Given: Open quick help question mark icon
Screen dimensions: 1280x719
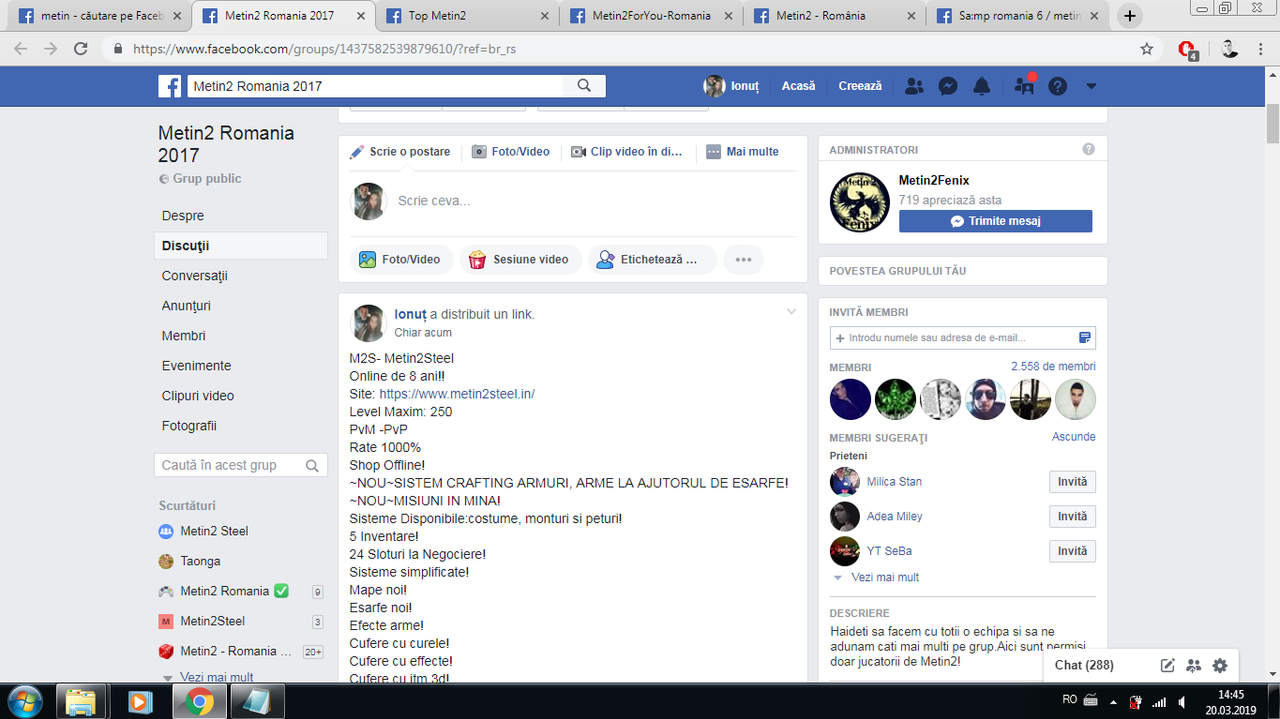Looking at the screenshot, I should click(1057, 86).
